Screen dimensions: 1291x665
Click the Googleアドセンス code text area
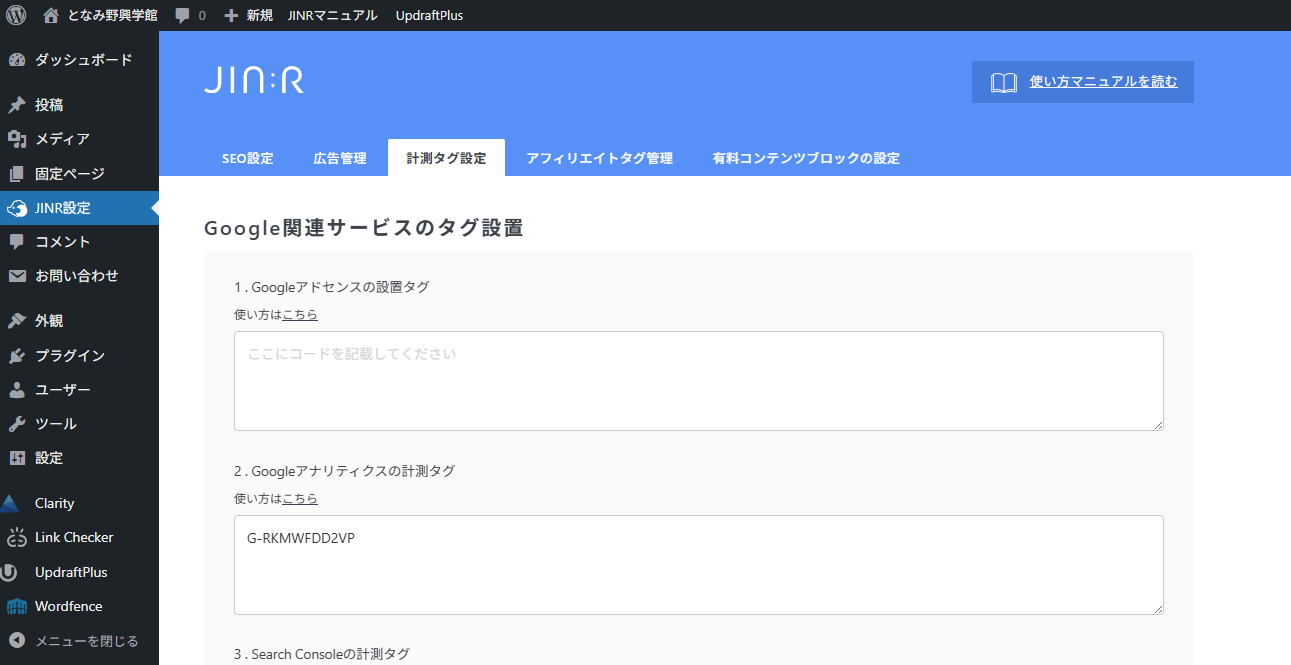[x=698, y=381]
